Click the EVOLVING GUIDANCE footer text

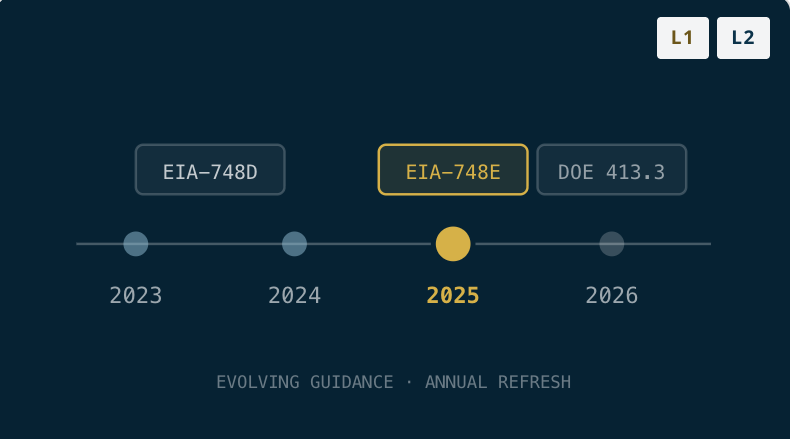305,382
